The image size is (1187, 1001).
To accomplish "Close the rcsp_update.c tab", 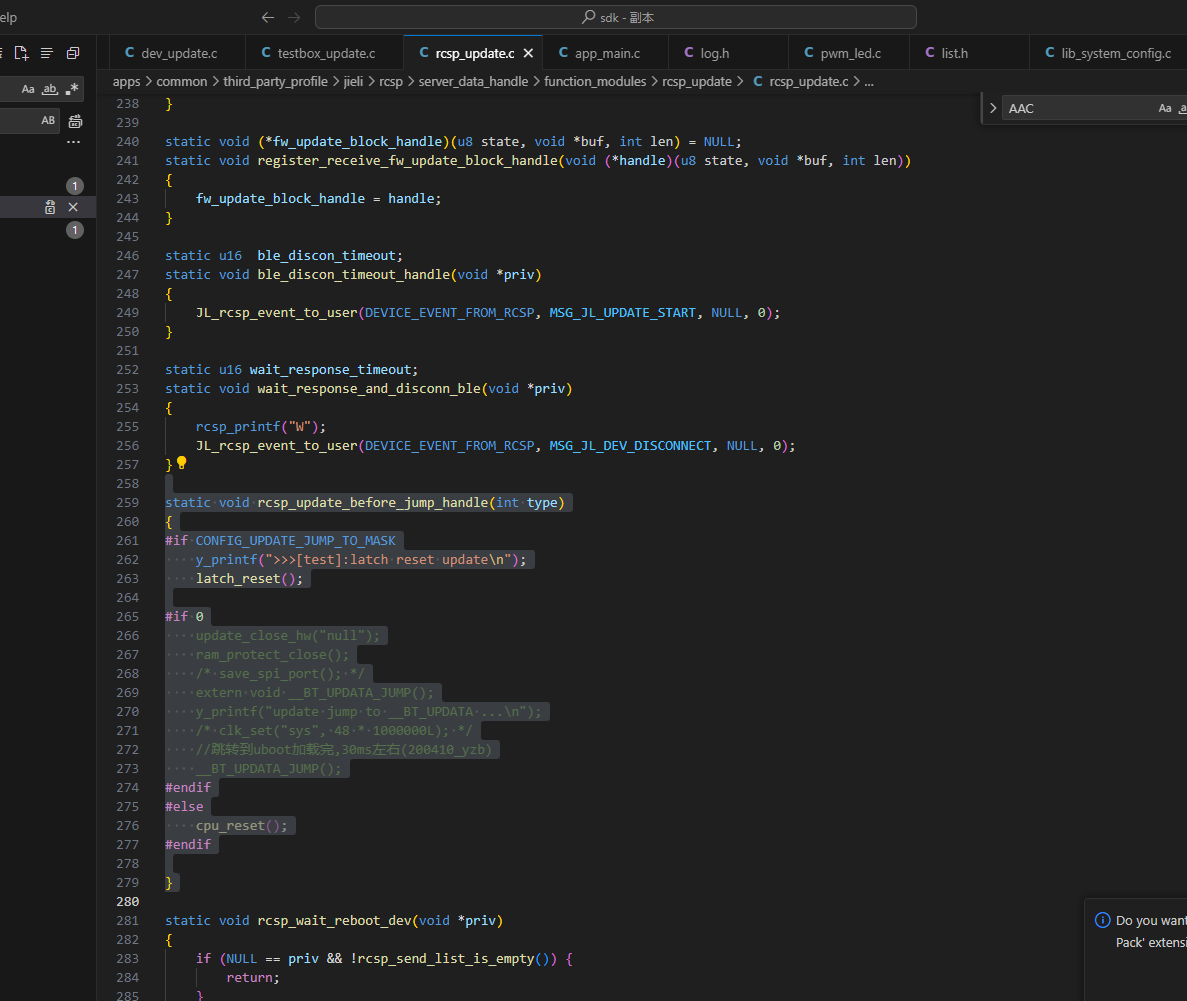I will [528, 53].
